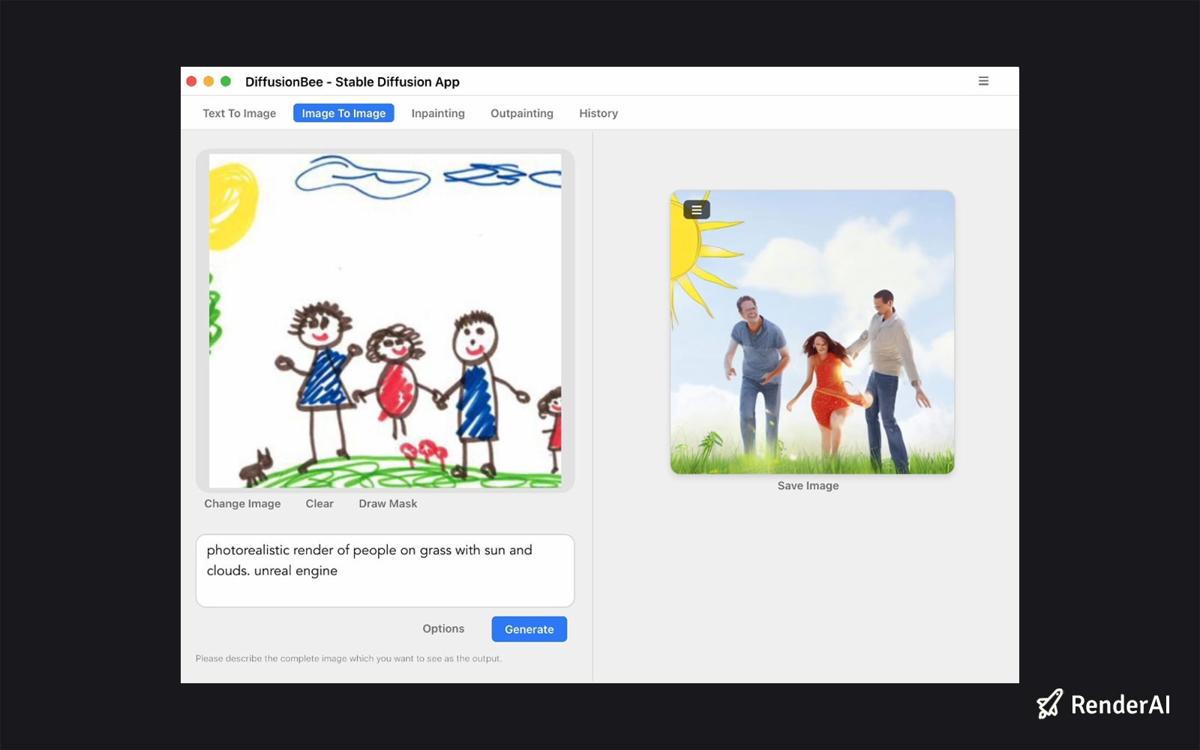Focus the prompt text box
The width and height of the screenshot is (1200, 750).
(385, 570)
